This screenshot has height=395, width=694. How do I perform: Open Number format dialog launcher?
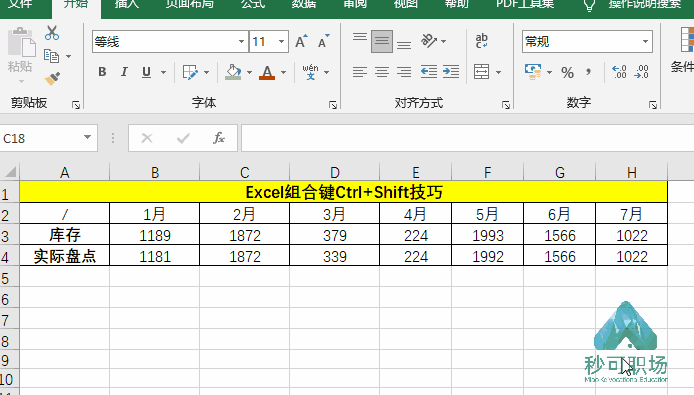(x=653, y=105)
